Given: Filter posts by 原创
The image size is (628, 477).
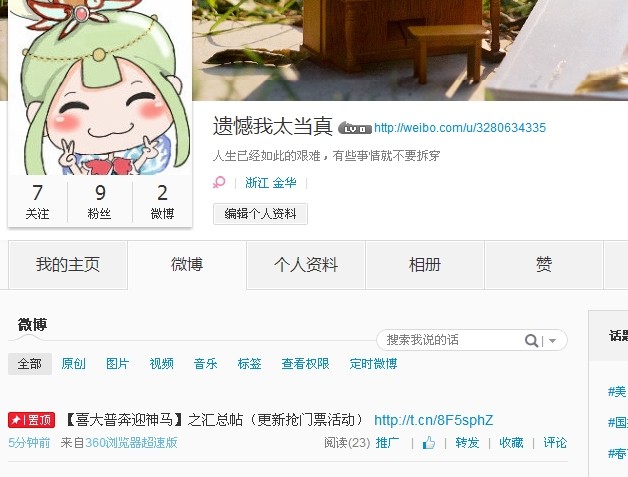Looking at the screenshot, I should [74, 364].
